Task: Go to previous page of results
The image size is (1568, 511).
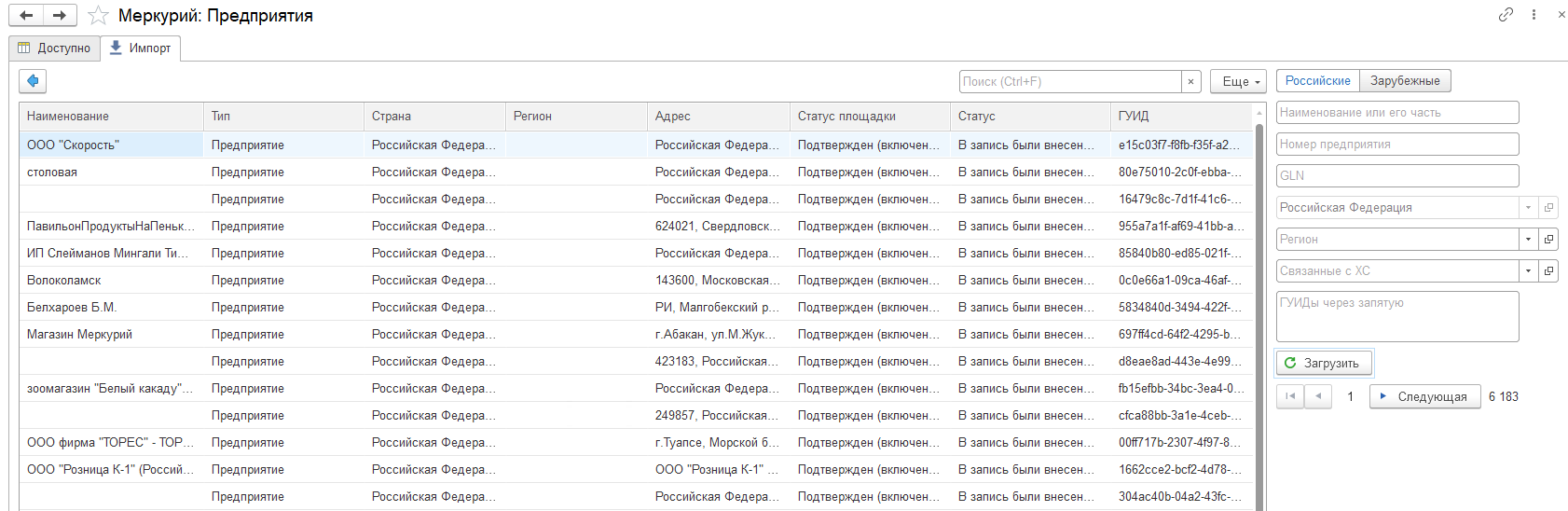Action: (1317, 396)
